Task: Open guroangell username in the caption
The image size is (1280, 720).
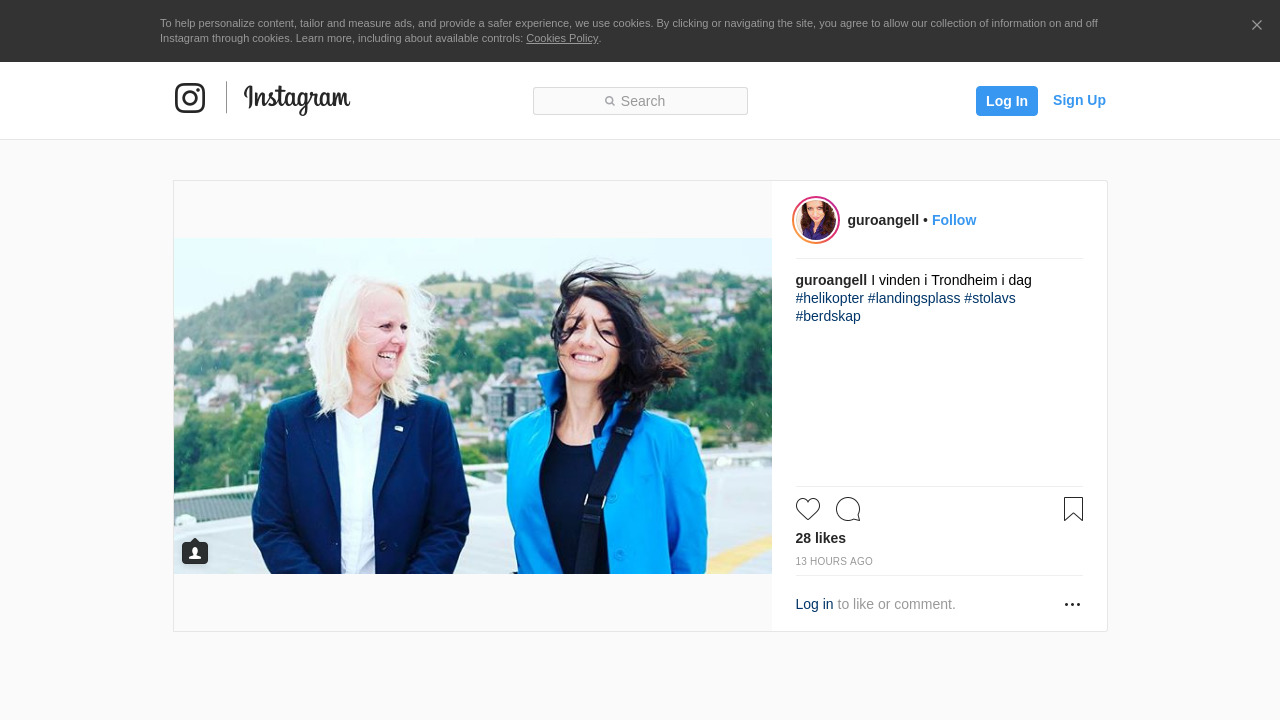Action: [831, 280]
